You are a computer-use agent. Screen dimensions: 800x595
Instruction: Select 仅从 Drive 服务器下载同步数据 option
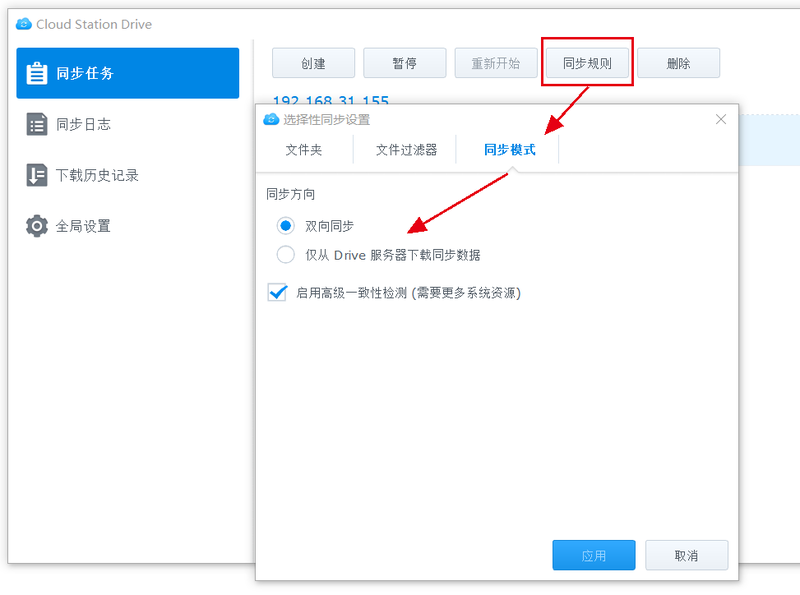(286, 255)
